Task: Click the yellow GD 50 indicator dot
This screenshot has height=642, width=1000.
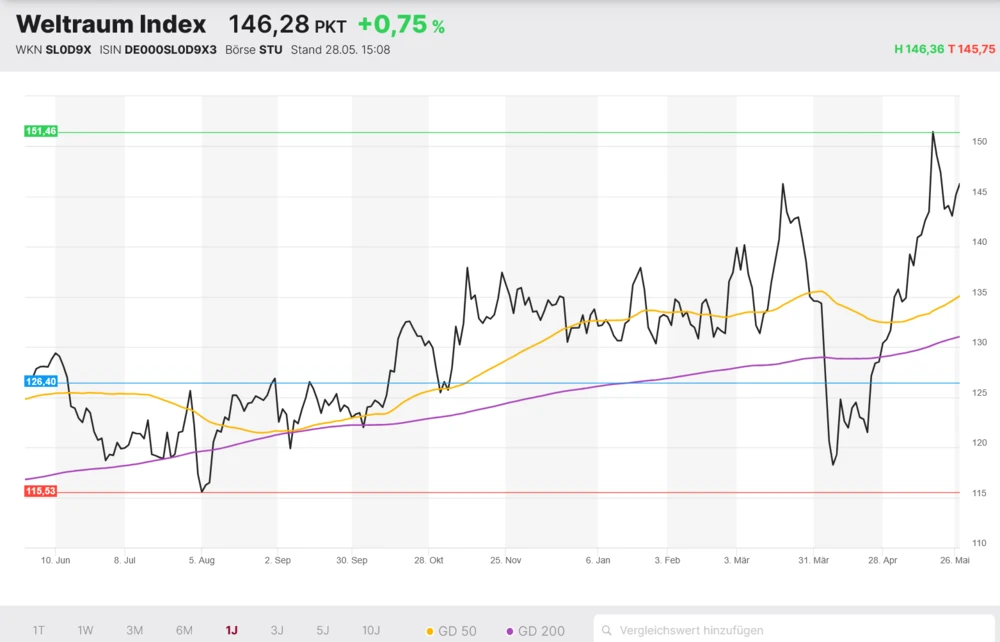Action: click(429, 630)
